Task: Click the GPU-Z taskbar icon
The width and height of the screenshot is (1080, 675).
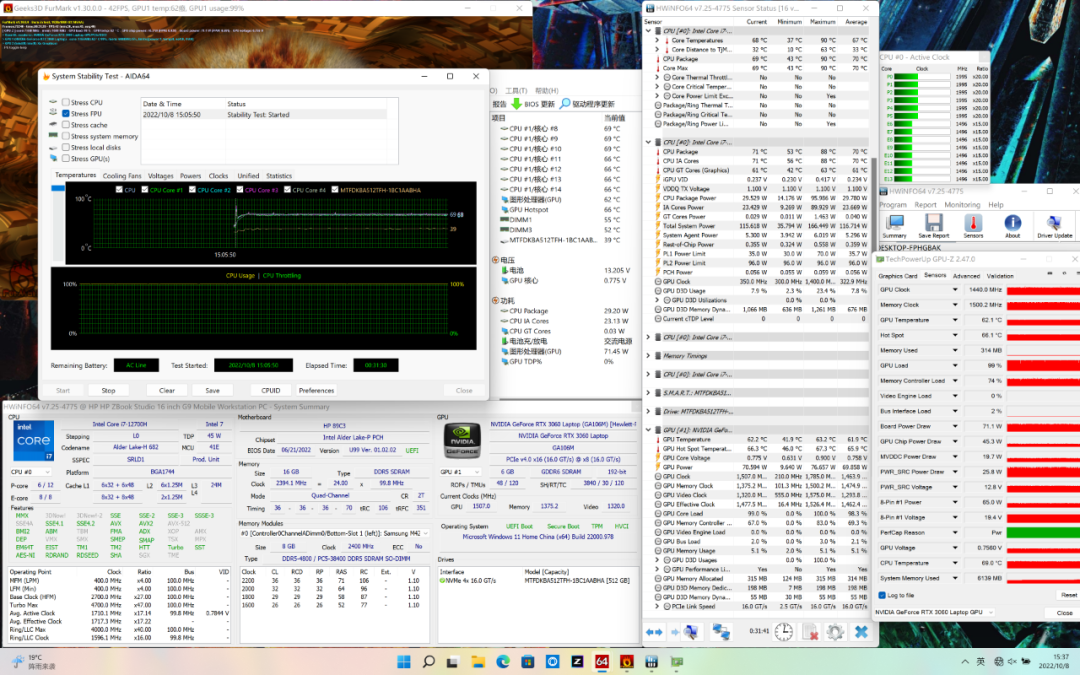Action: coord(676,662)
